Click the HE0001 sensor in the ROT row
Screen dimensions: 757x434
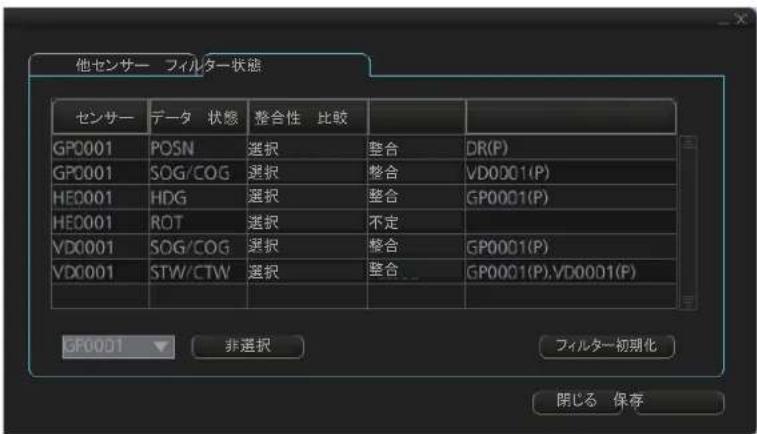100,223
